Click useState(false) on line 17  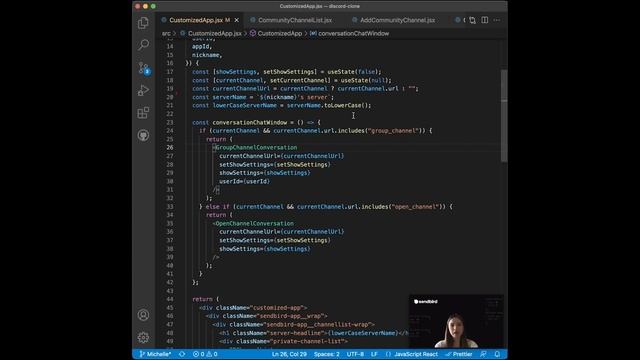(x=353, y=72)
